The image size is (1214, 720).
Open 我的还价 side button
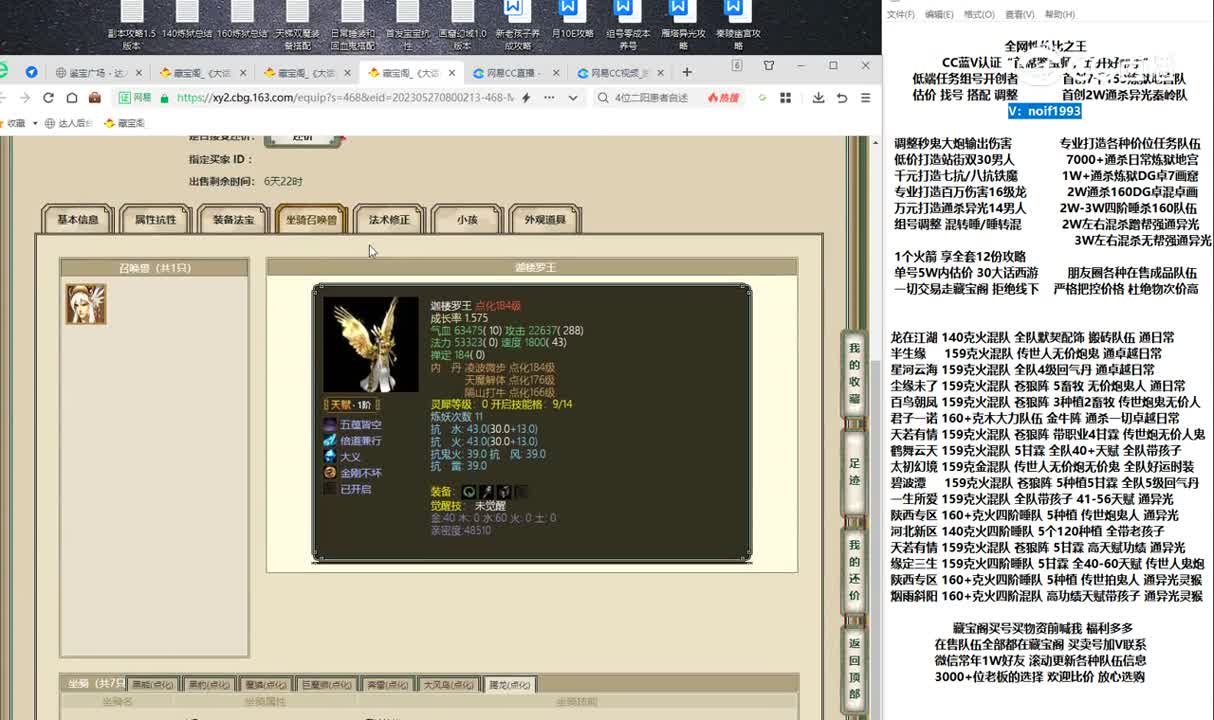[854, 571]
